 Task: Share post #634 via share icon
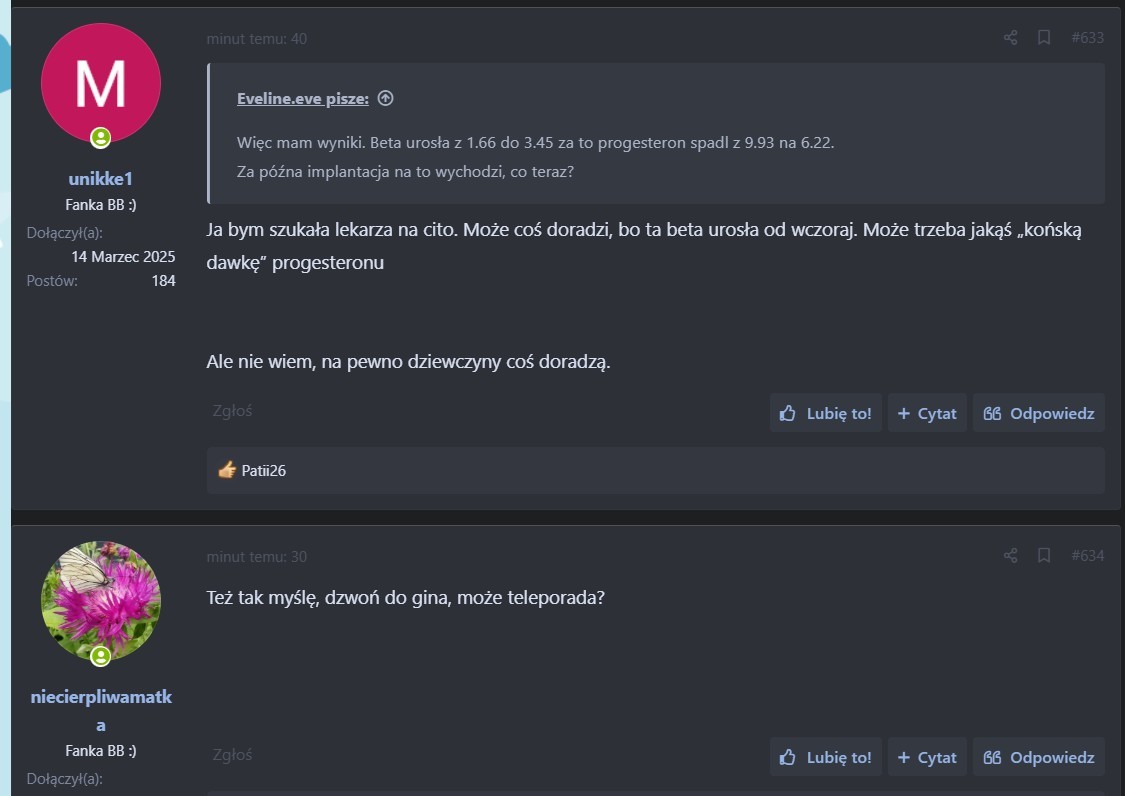click(1010, 555)
